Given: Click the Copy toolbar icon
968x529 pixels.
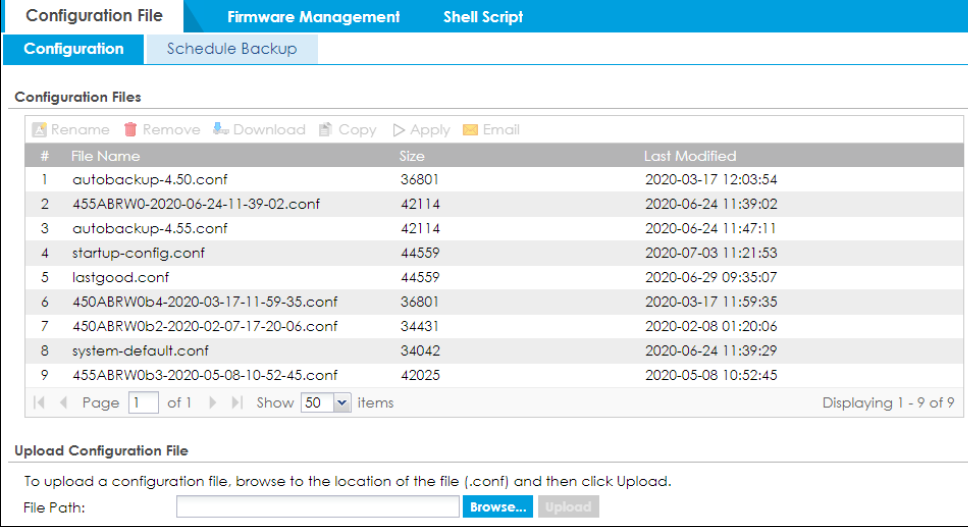Looking at the screenshot, I should coord(325,130).
